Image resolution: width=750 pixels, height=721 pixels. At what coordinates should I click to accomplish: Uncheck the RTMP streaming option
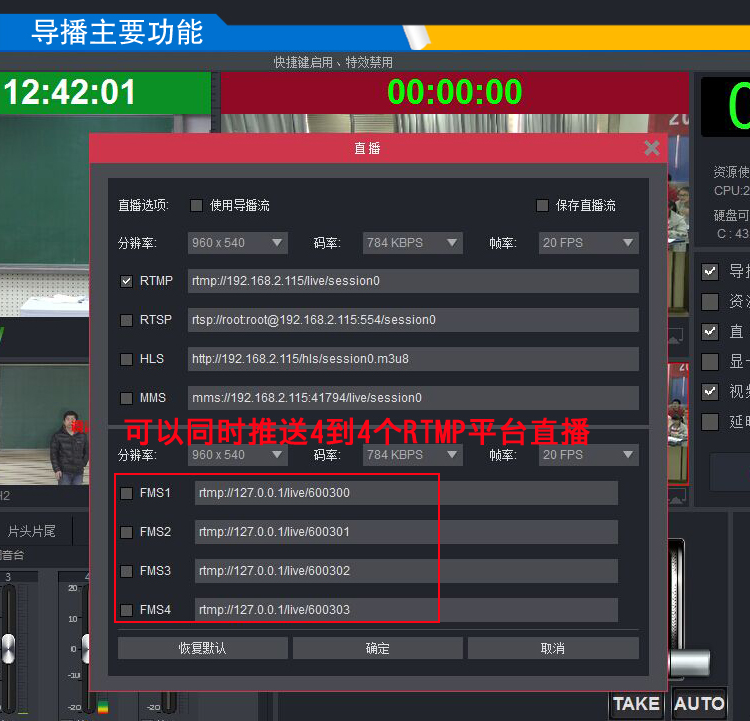point(127,281)
